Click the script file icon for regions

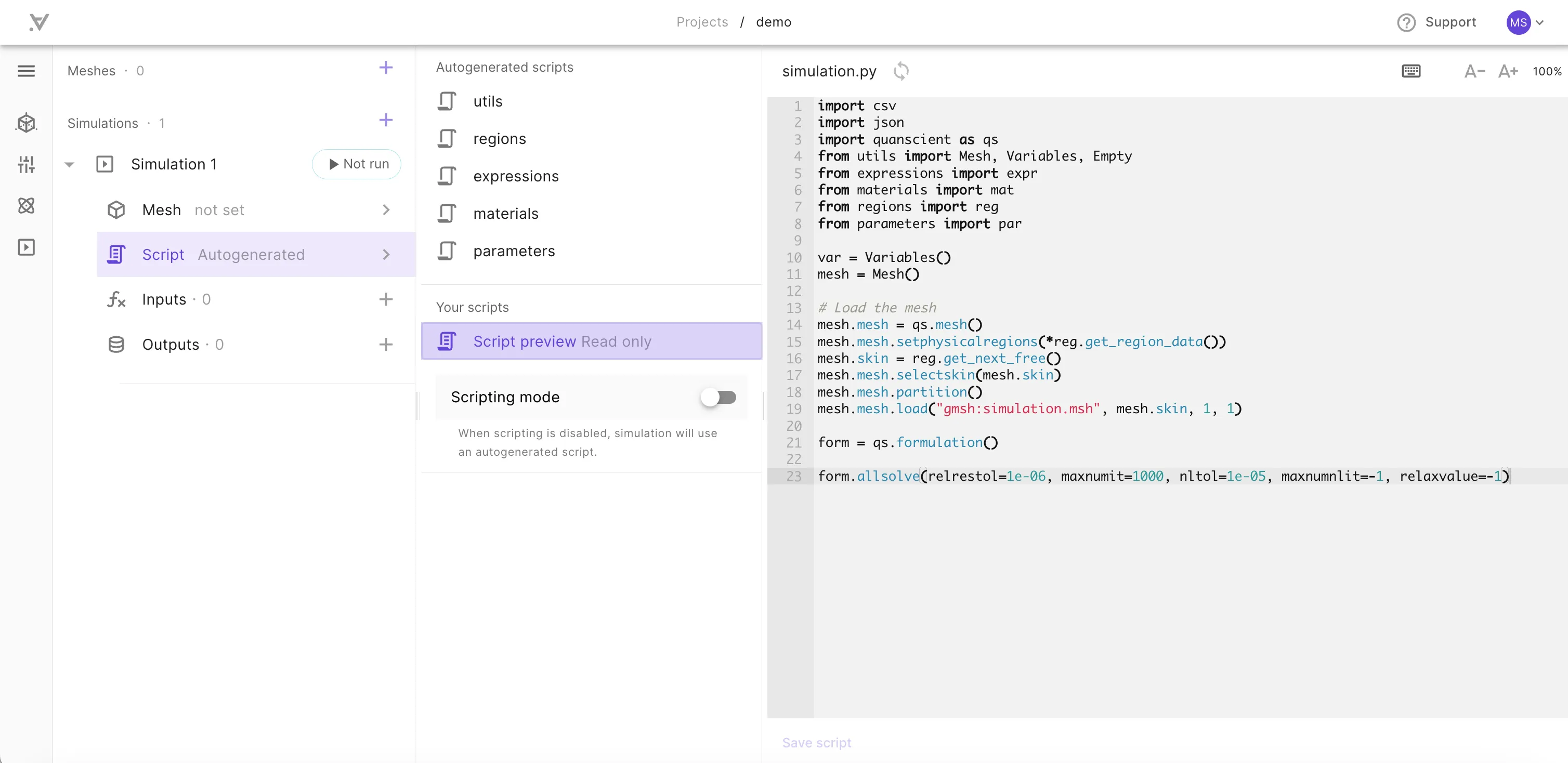tap(447, 139)
